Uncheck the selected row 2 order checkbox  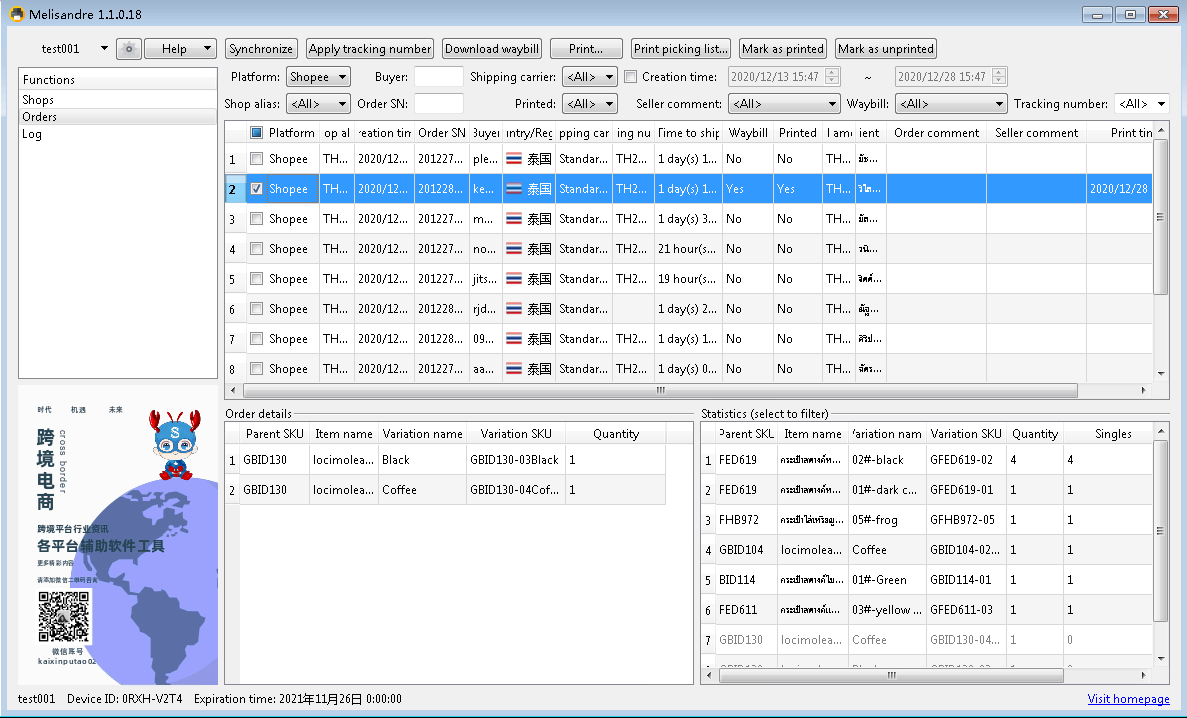point(257,189)
